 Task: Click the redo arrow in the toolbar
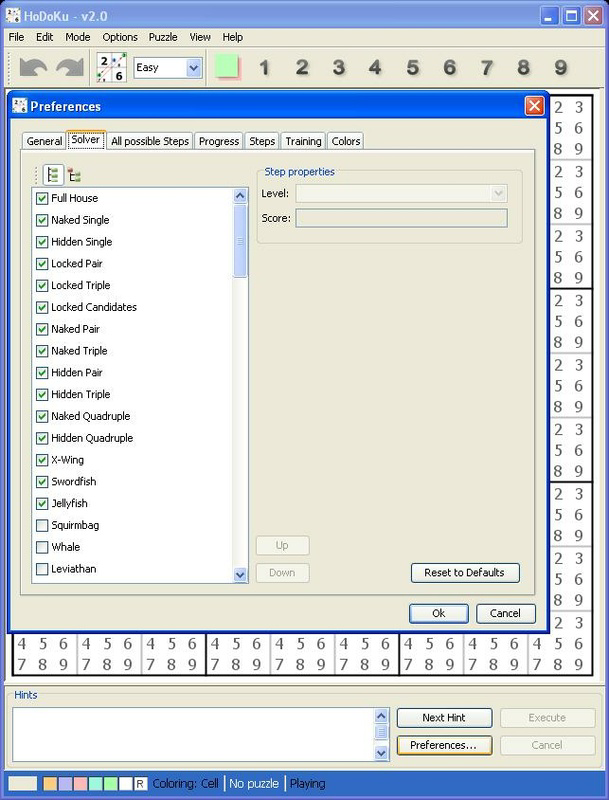(x=70, y=68)
